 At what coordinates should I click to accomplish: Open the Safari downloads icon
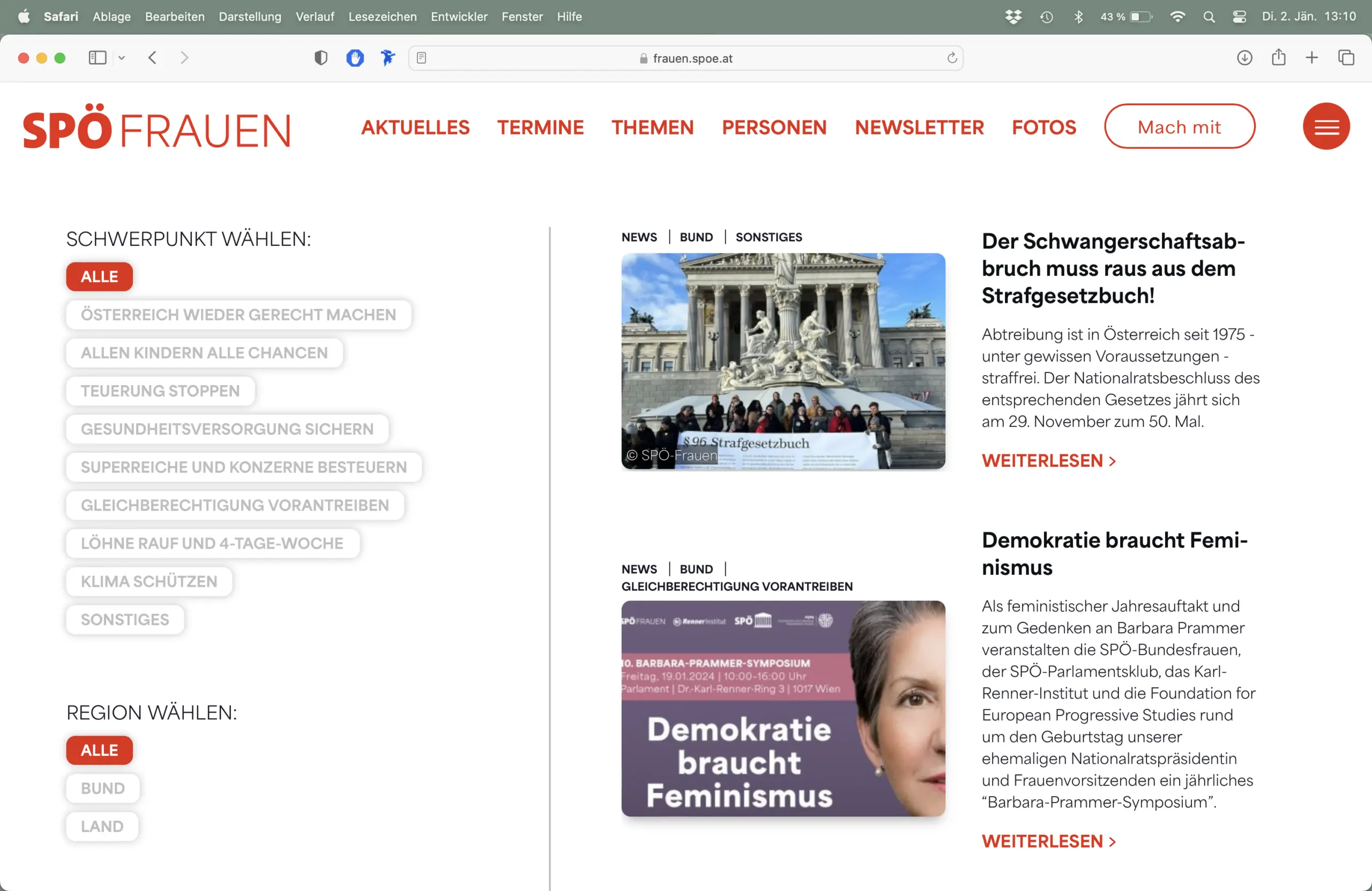point(1244,58)
